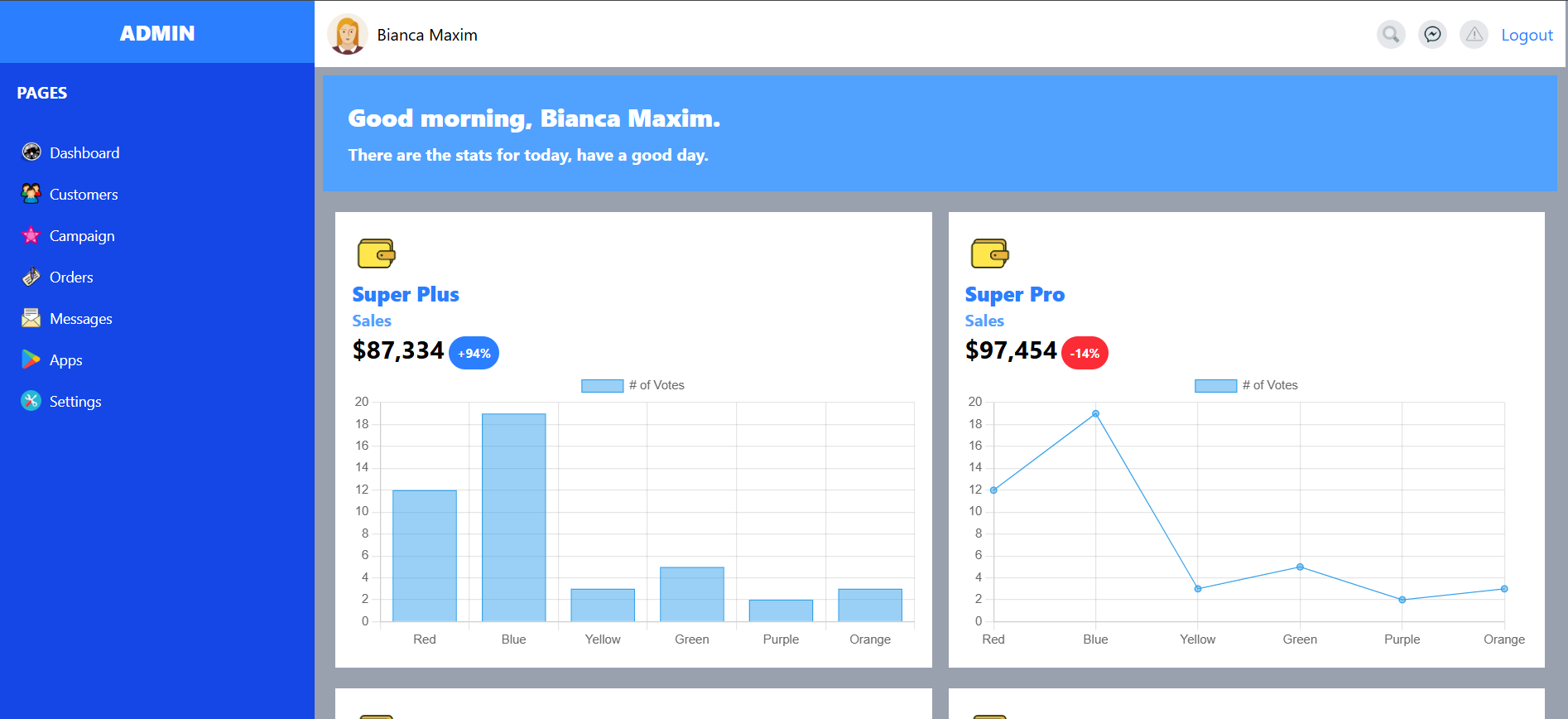The image size is (1568, 719).
Task: Log out using the Logout link
Action: 1527,35
